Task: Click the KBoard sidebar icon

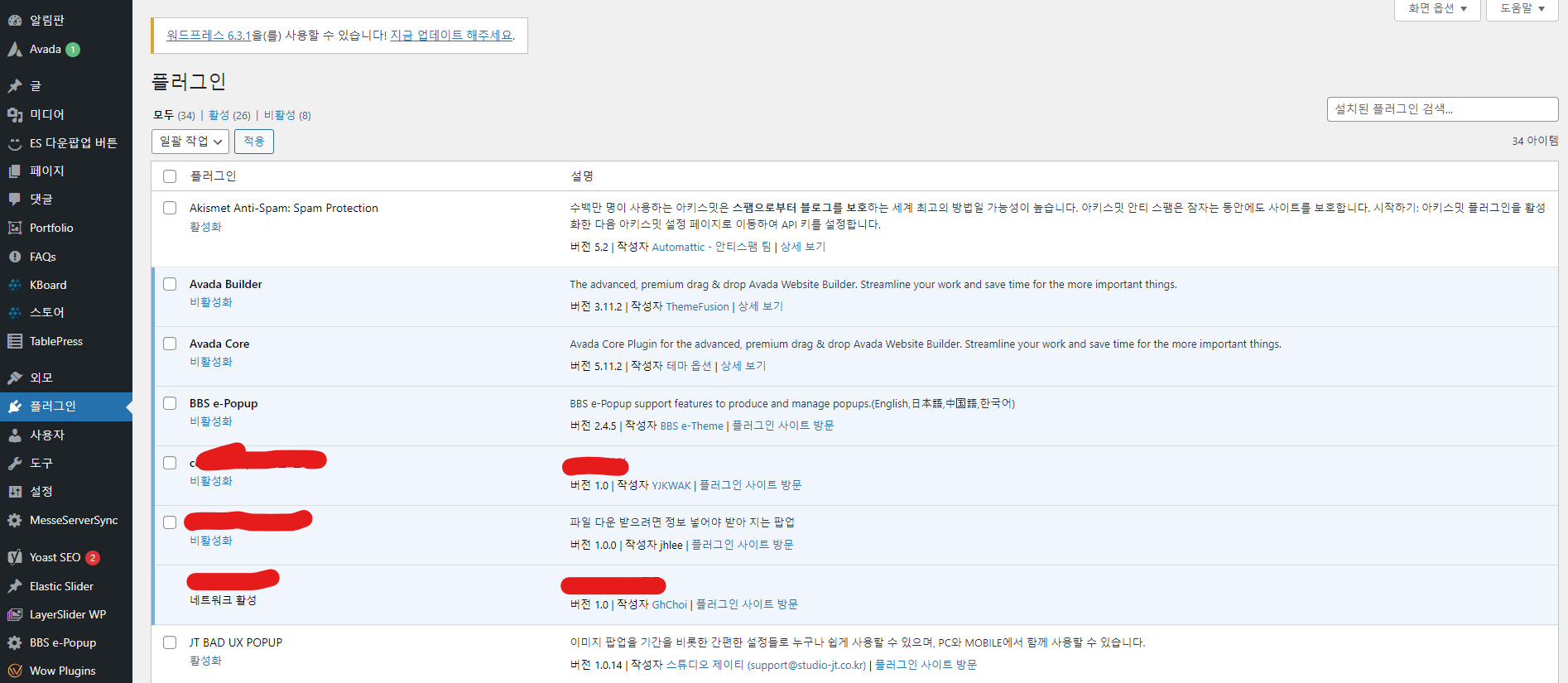Action: click(15, 285)
